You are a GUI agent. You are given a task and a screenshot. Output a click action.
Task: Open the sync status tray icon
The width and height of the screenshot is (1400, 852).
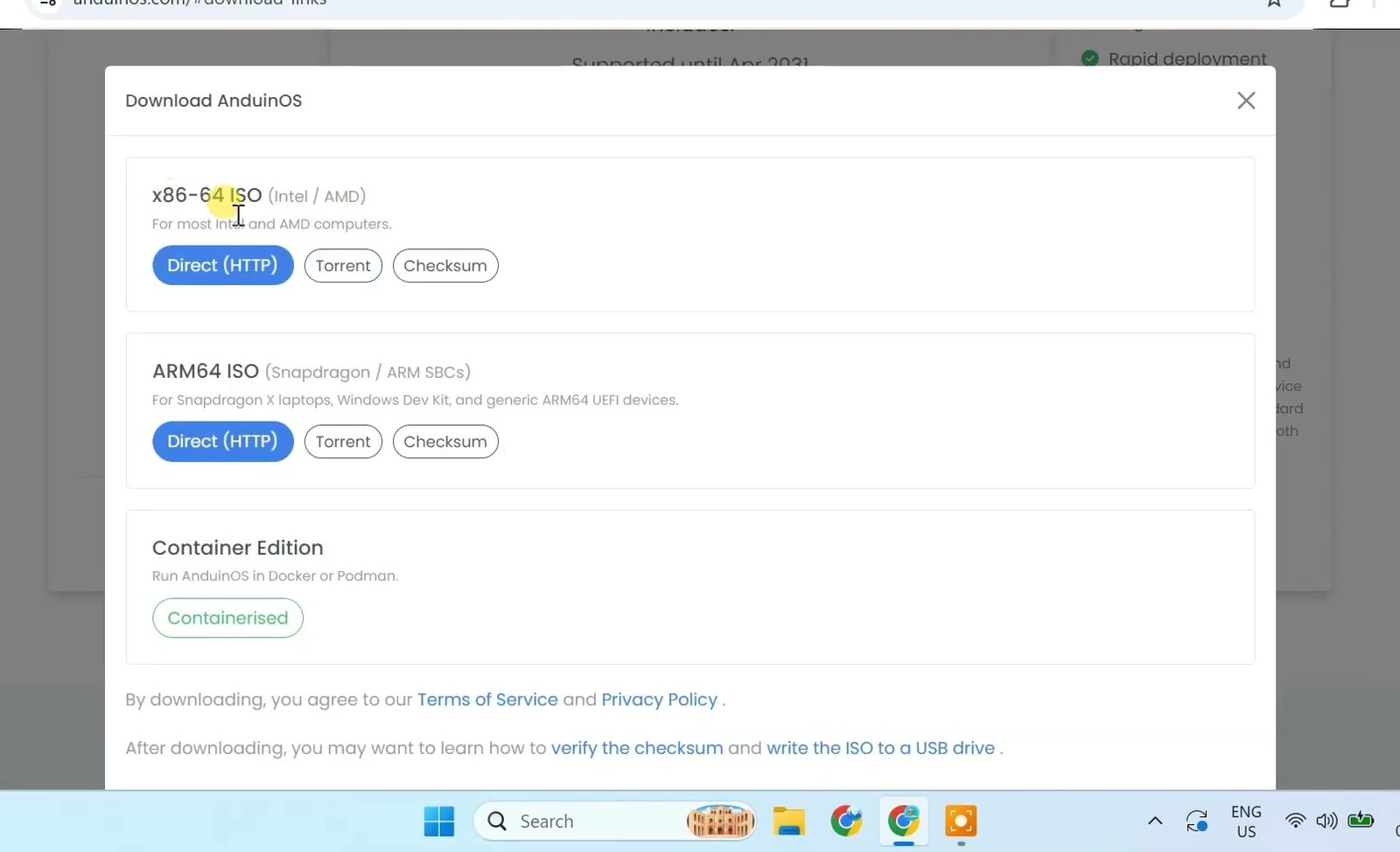pos(1197,821)
